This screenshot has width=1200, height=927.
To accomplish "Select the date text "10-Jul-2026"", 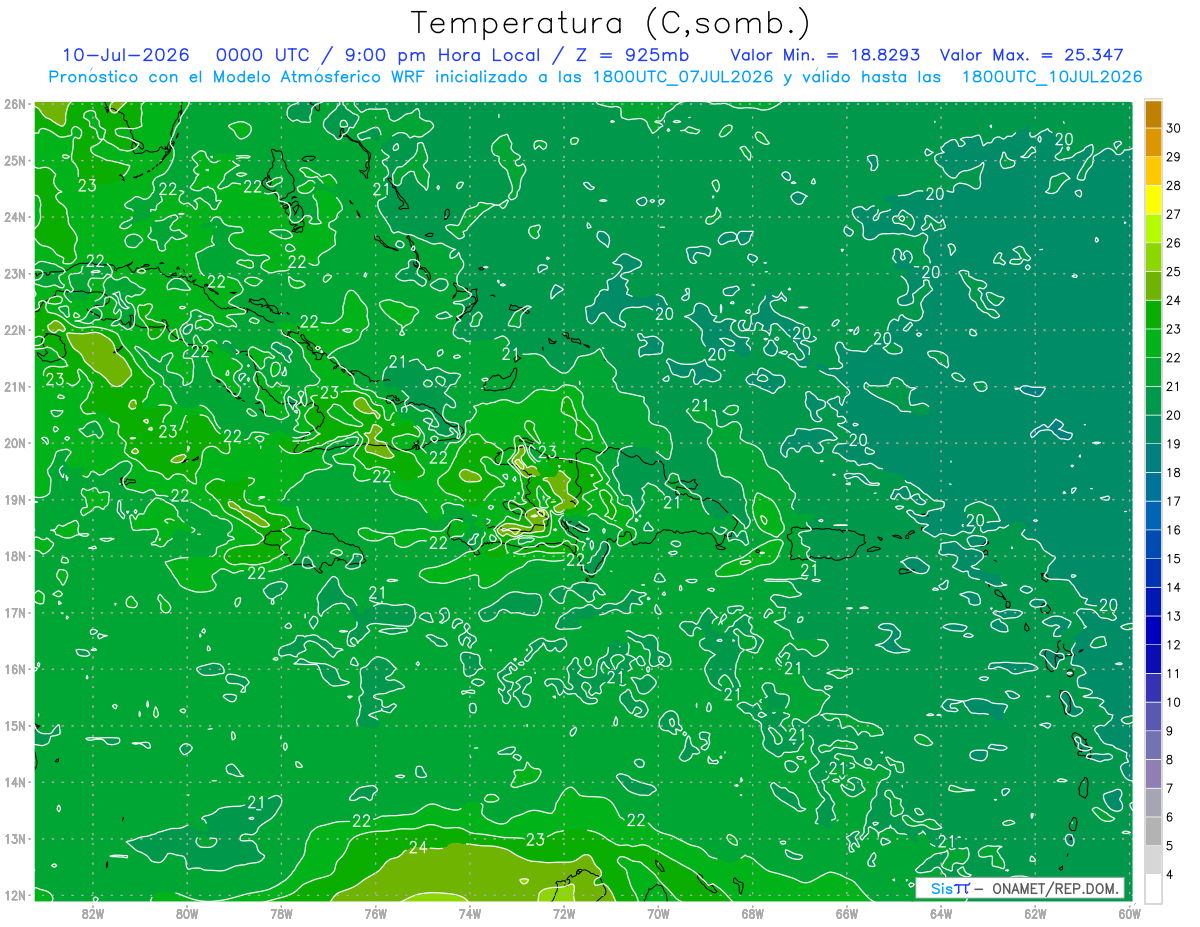I will click(x=126, y=55).
